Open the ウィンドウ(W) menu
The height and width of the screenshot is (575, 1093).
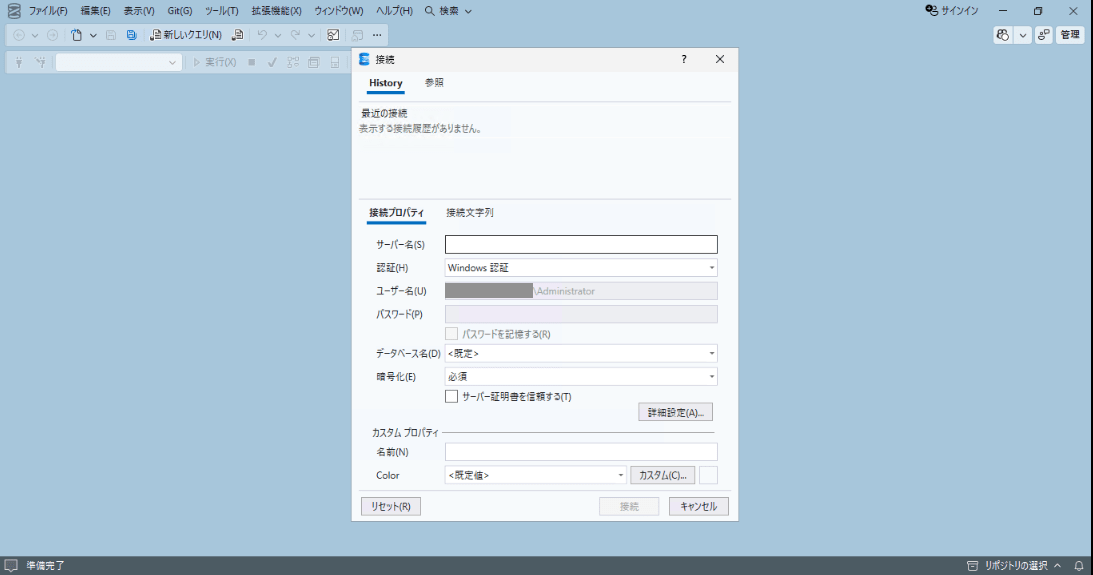pos(339,11)
